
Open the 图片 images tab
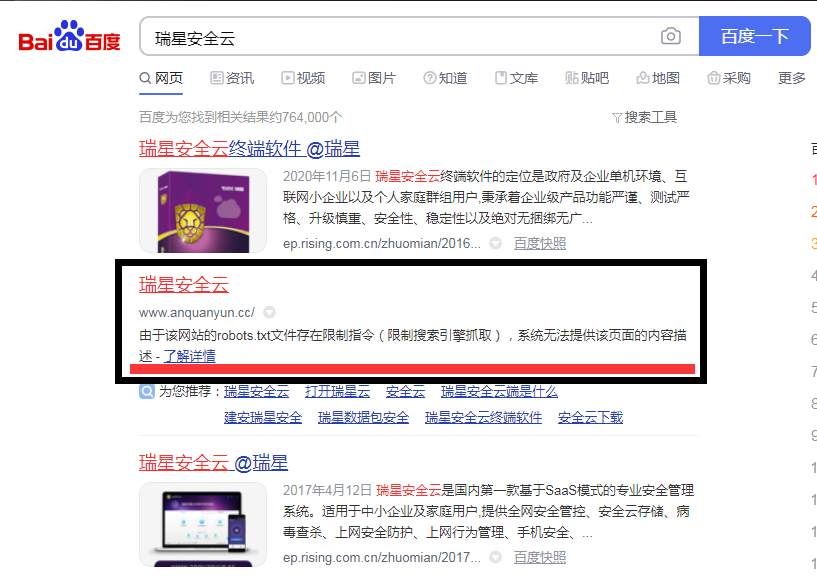coord(374,78)
